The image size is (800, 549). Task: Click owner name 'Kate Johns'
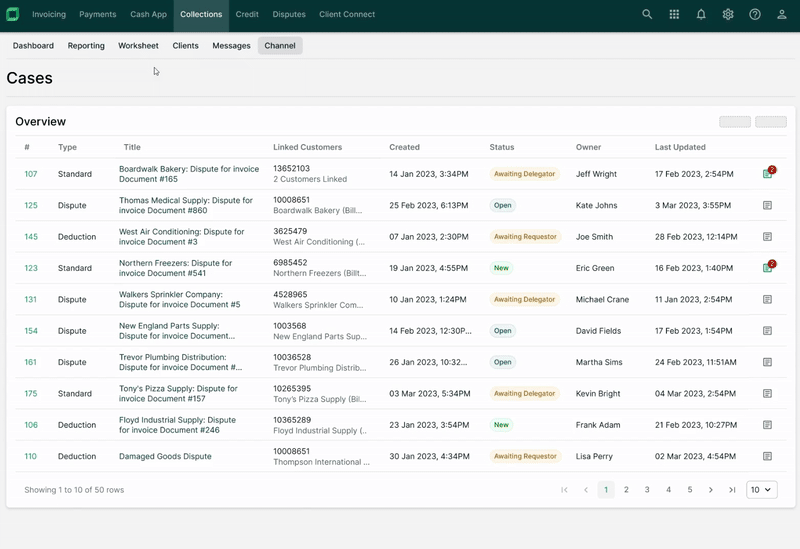[596, 205]
